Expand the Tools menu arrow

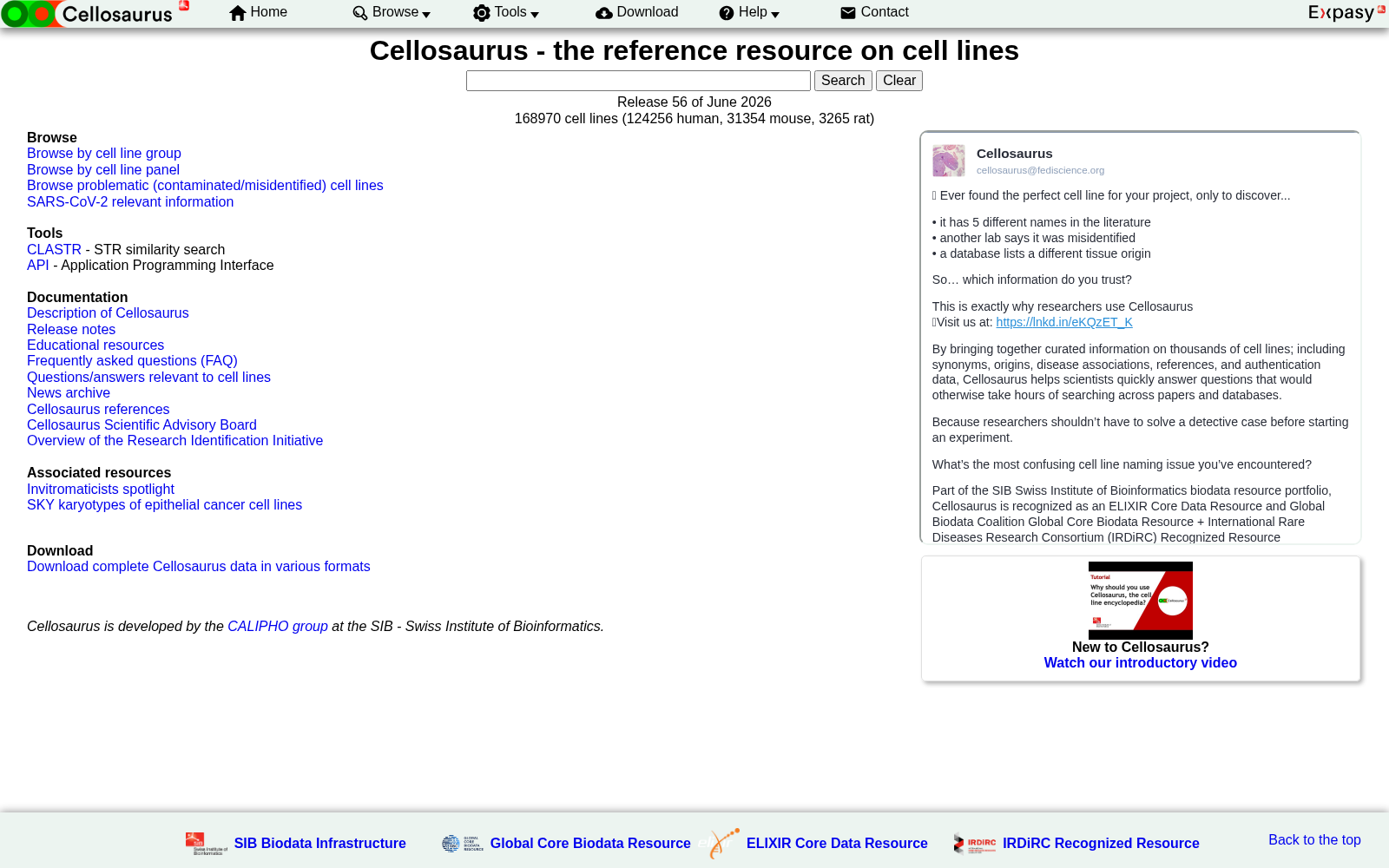[x=535, y=15]
